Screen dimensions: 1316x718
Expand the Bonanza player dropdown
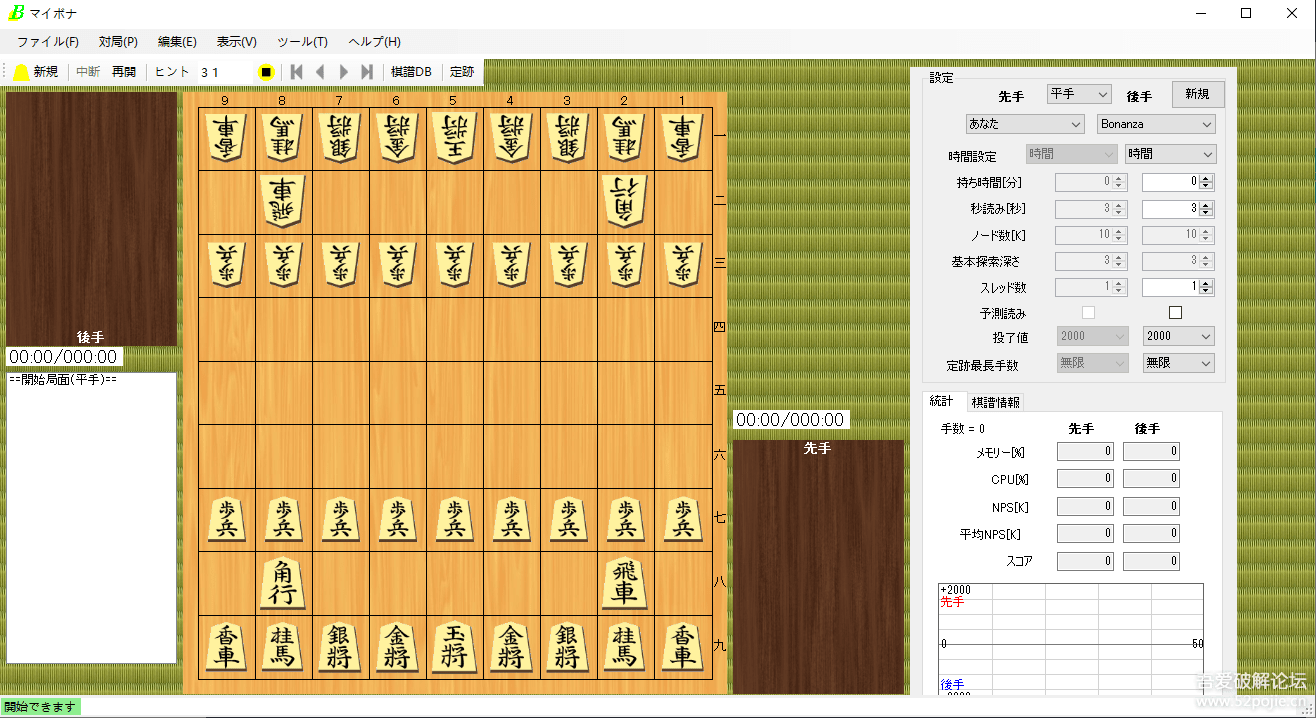(x=1155, y=124)
